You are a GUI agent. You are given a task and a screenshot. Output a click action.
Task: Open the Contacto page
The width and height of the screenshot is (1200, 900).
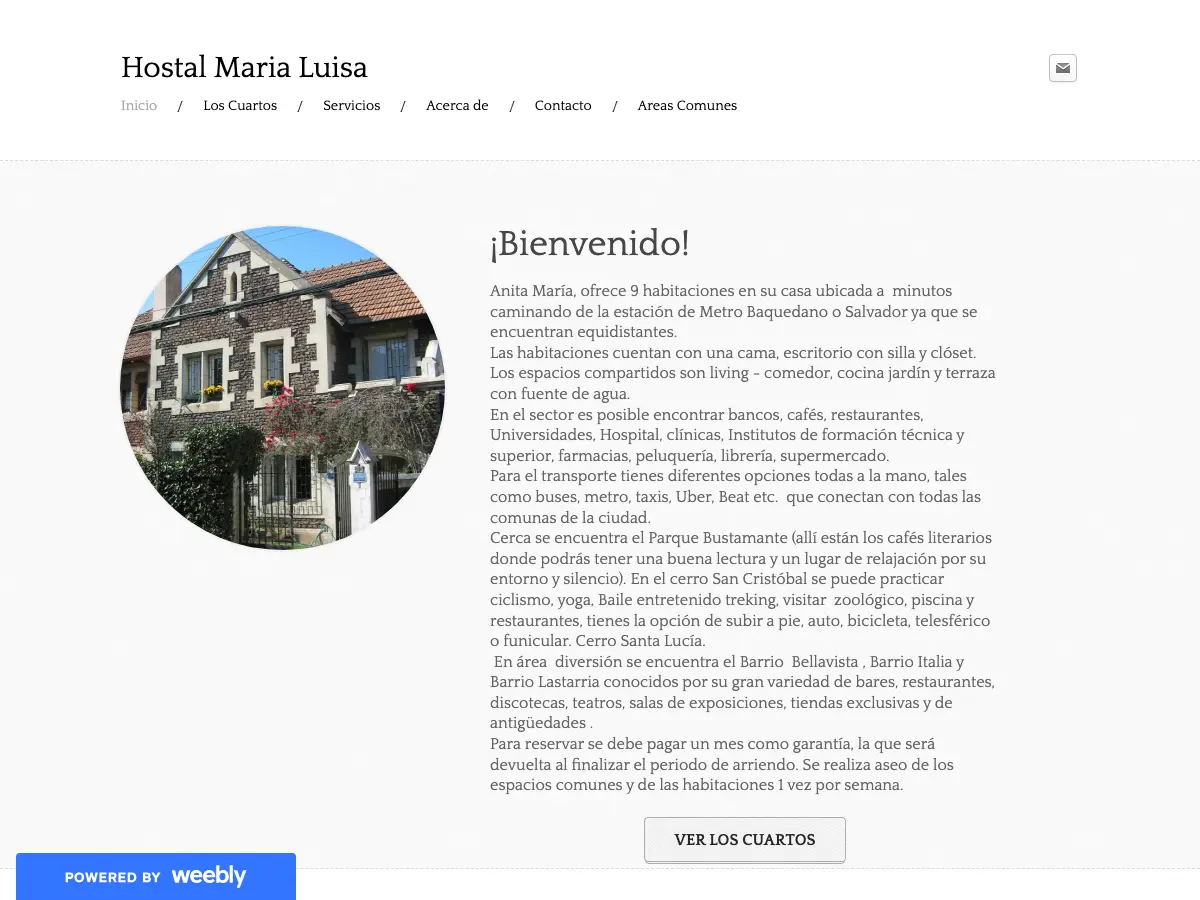pyautogui.click(x=563, y=105)
